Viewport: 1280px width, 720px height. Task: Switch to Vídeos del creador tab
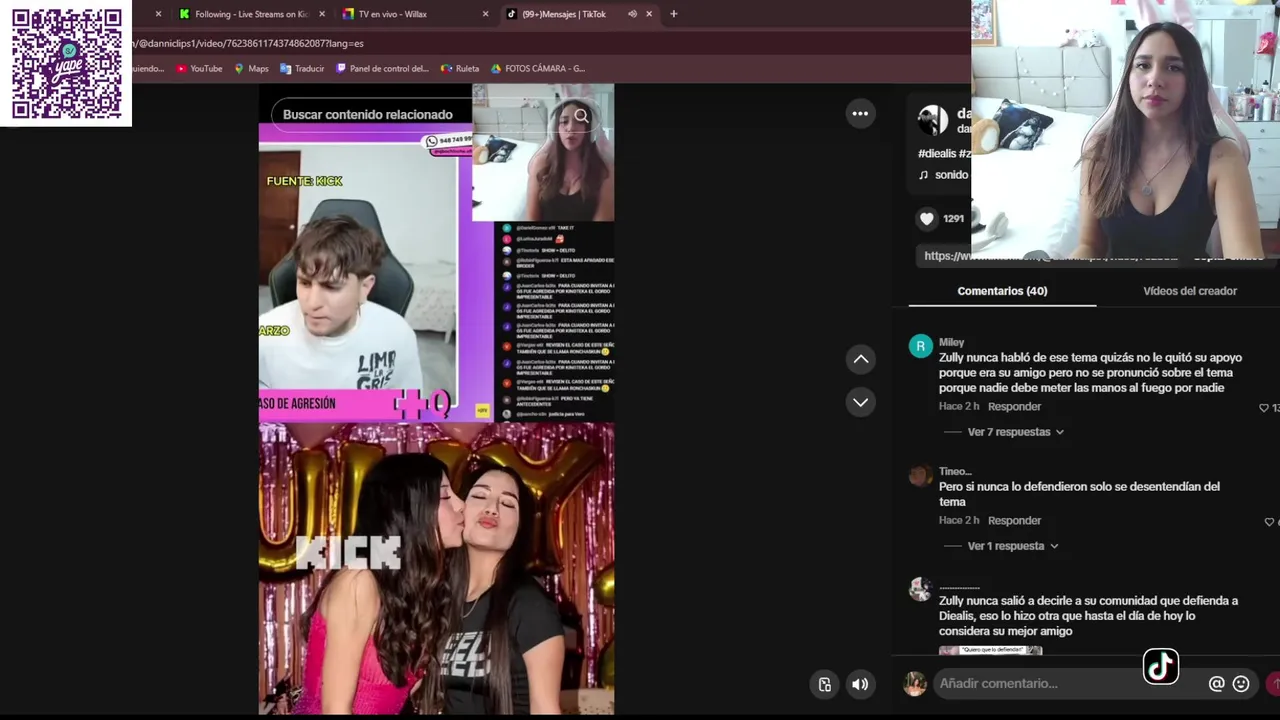tap(1190, 291)
